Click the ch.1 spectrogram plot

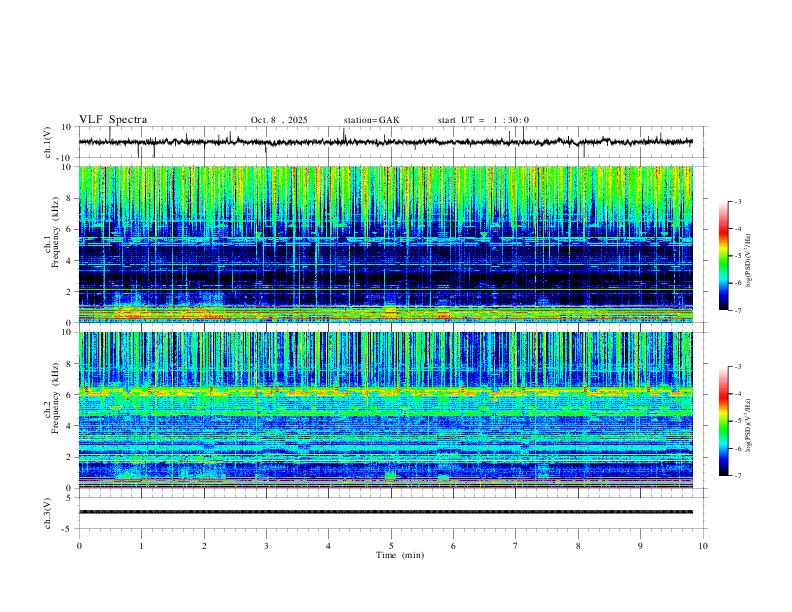pyautogui.click(x=386, y=244)
